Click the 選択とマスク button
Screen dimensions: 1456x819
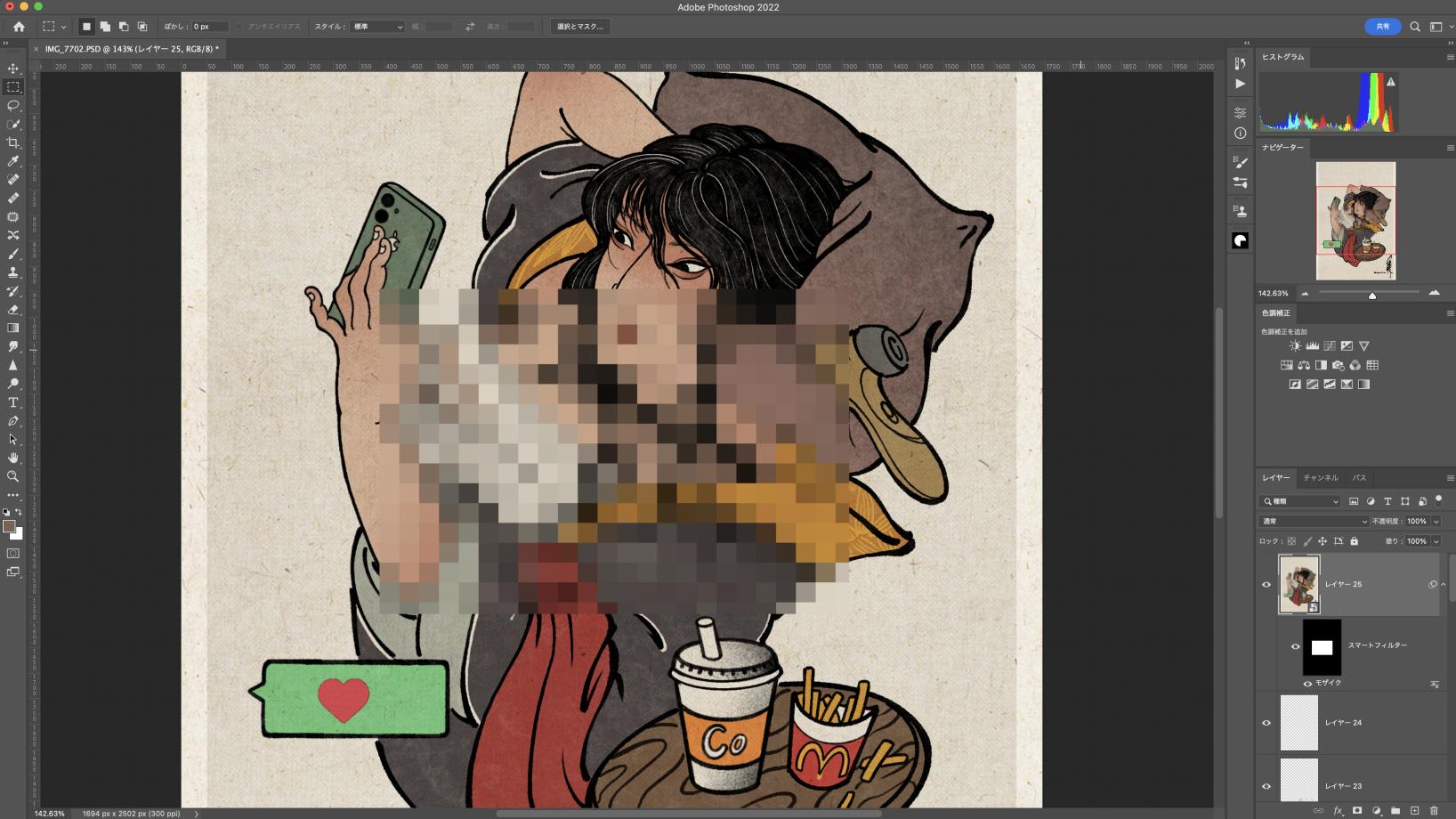pos(579,27)
